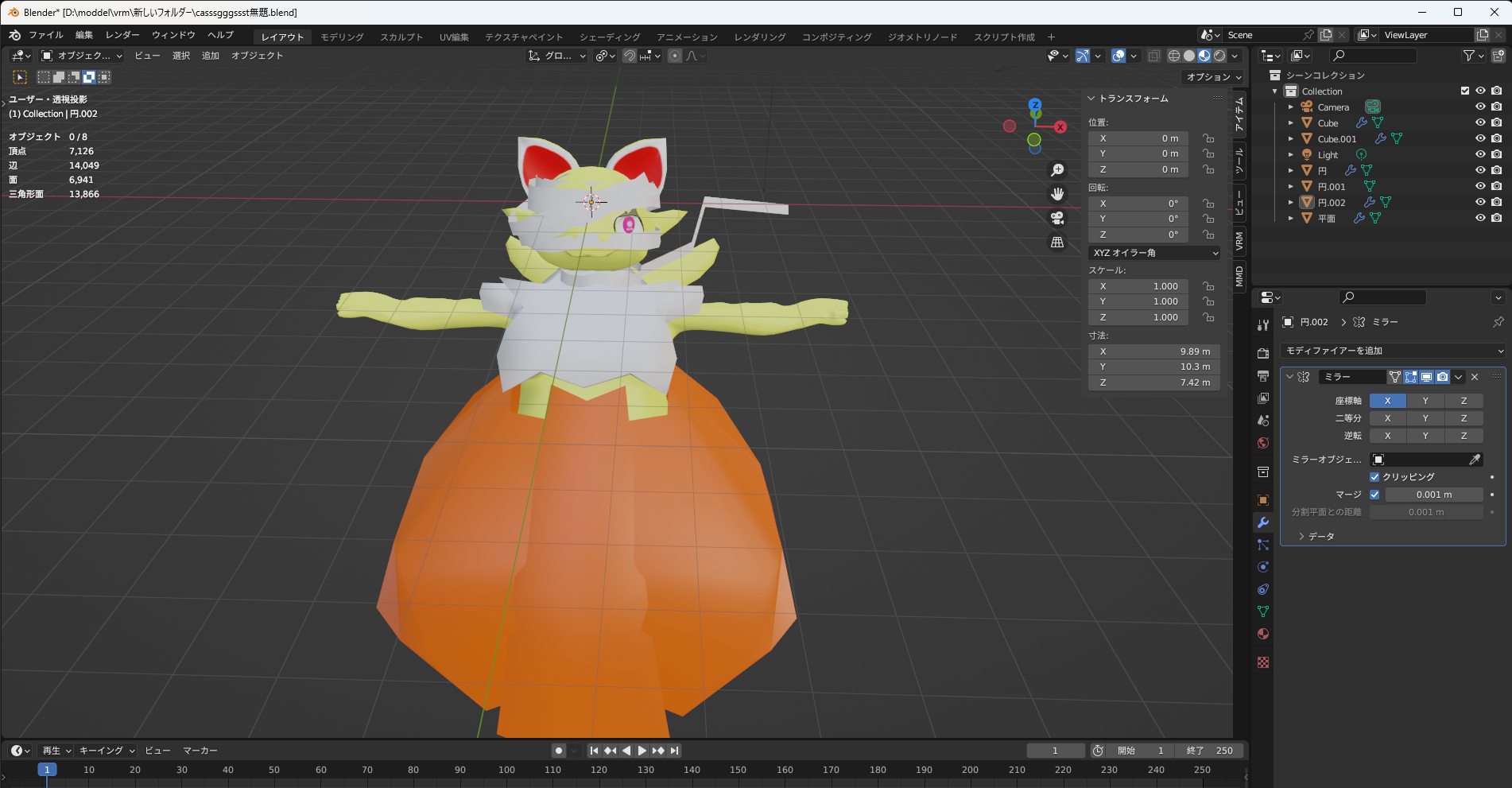
Task: Click the play animation button
Action: [x=642, y=751]
